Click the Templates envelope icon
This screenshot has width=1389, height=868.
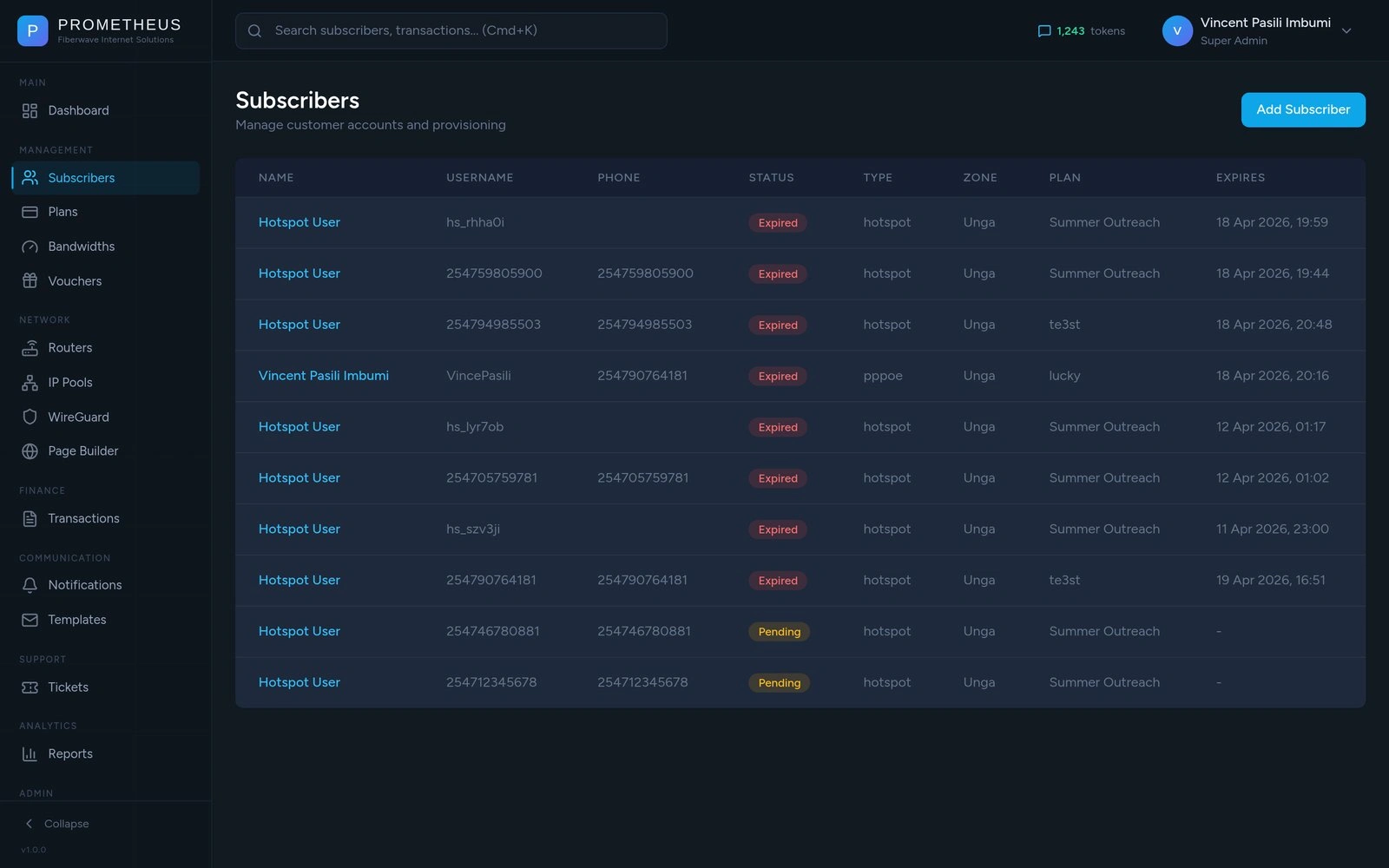(30, 620)
